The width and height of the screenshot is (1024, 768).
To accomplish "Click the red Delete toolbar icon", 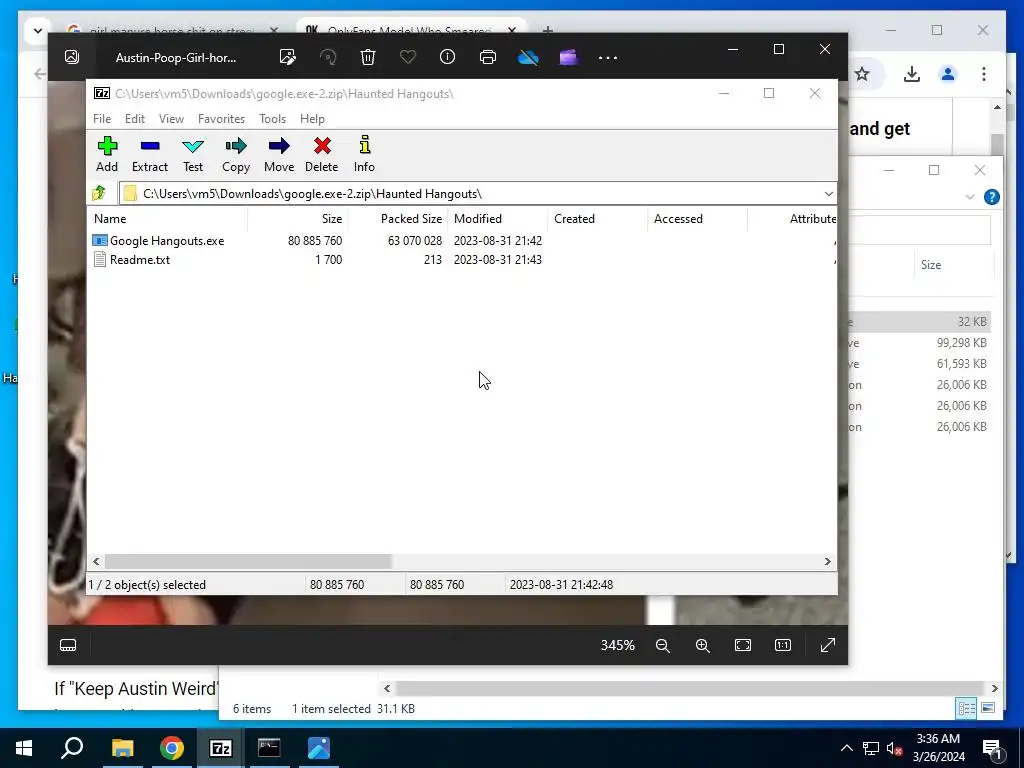I will click(321, 154).
